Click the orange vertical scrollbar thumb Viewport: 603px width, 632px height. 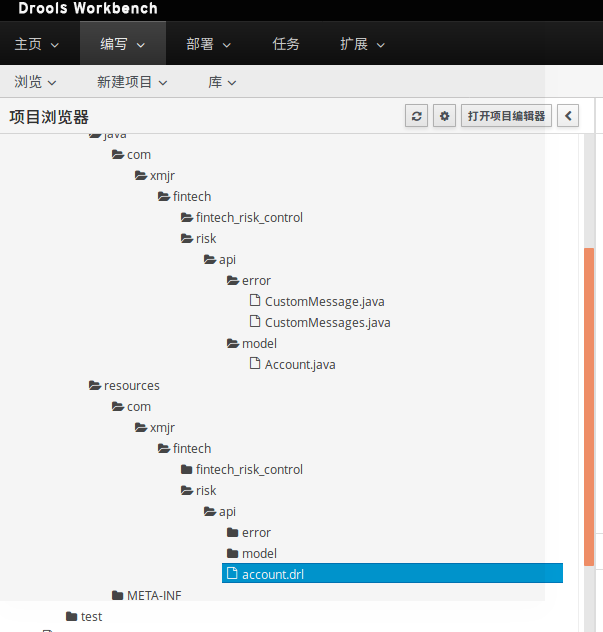pos(589,407)
